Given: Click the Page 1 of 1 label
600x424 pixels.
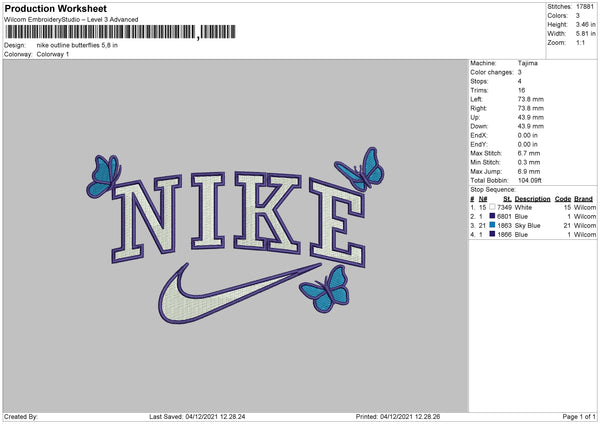Looking at the screenshot, I should click(x=579, y=416).
